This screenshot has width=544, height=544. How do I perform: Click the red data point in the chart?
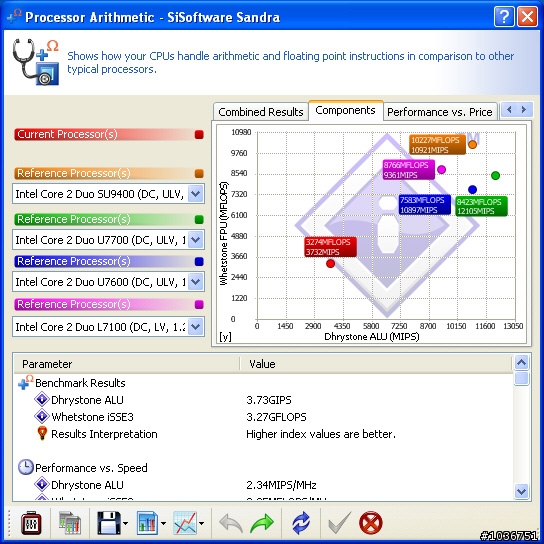pos(330,264)
